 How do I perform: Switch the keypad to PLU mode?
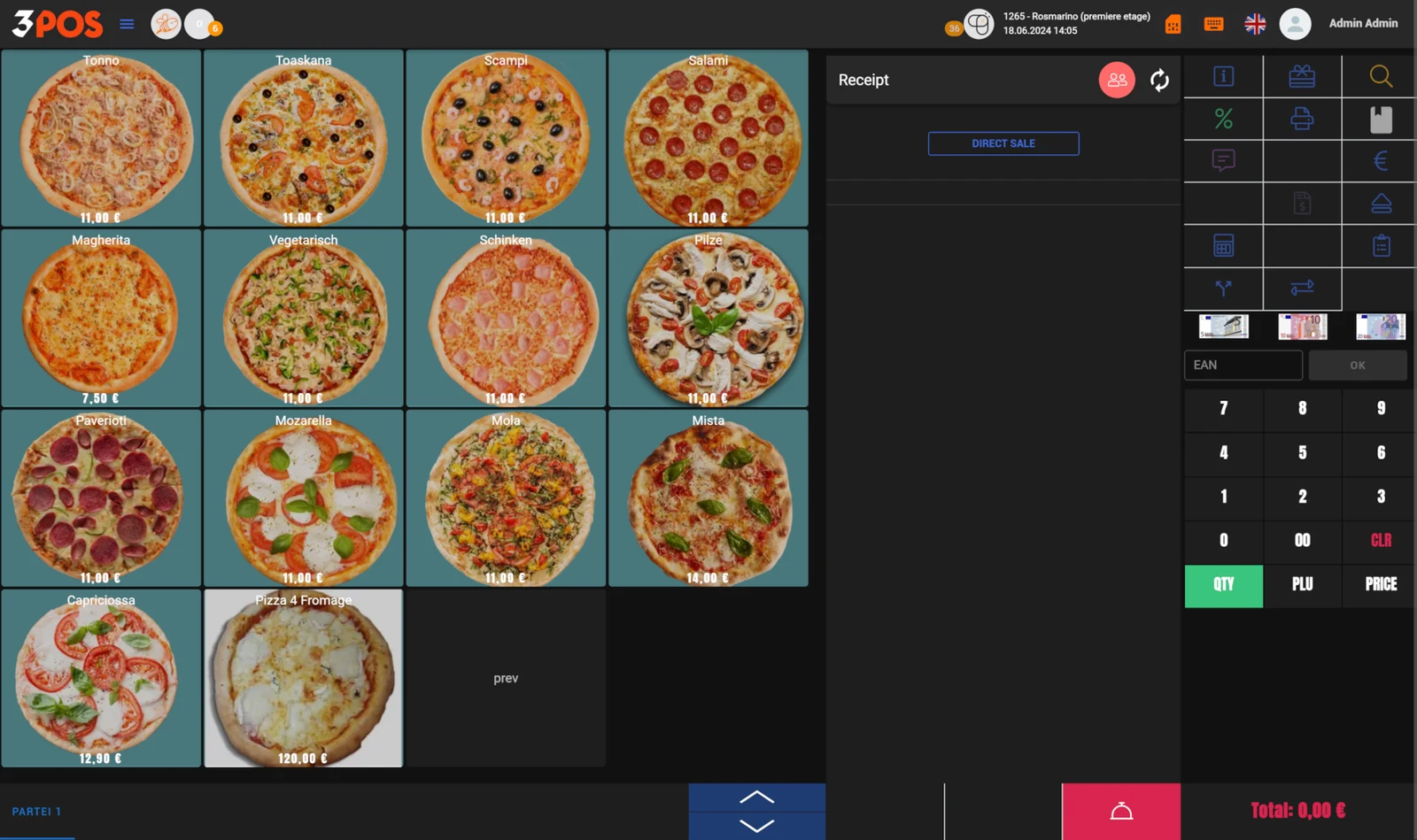[x=1302, y=585]
